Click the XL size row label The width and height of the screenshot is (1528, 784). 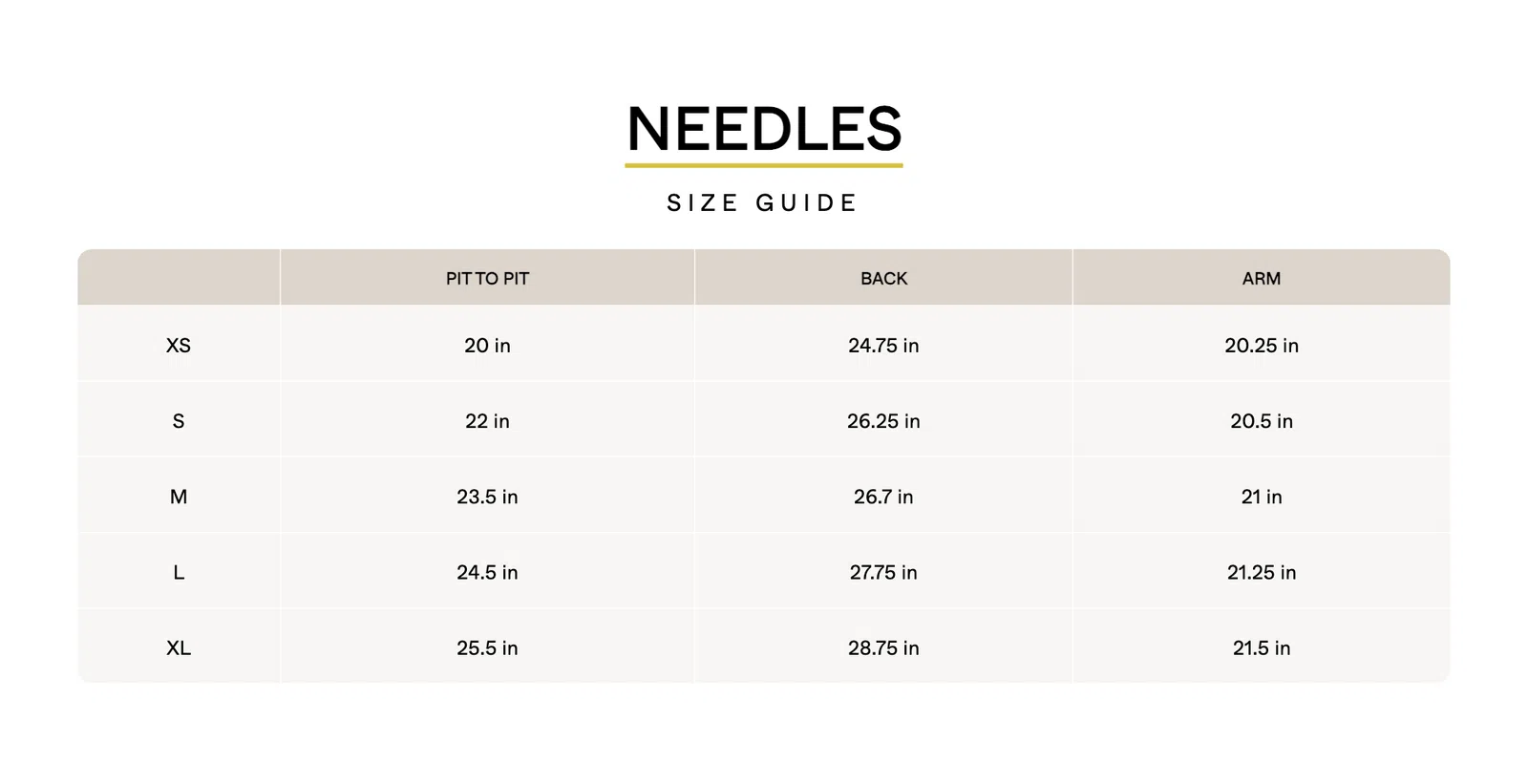pos(179,647)
